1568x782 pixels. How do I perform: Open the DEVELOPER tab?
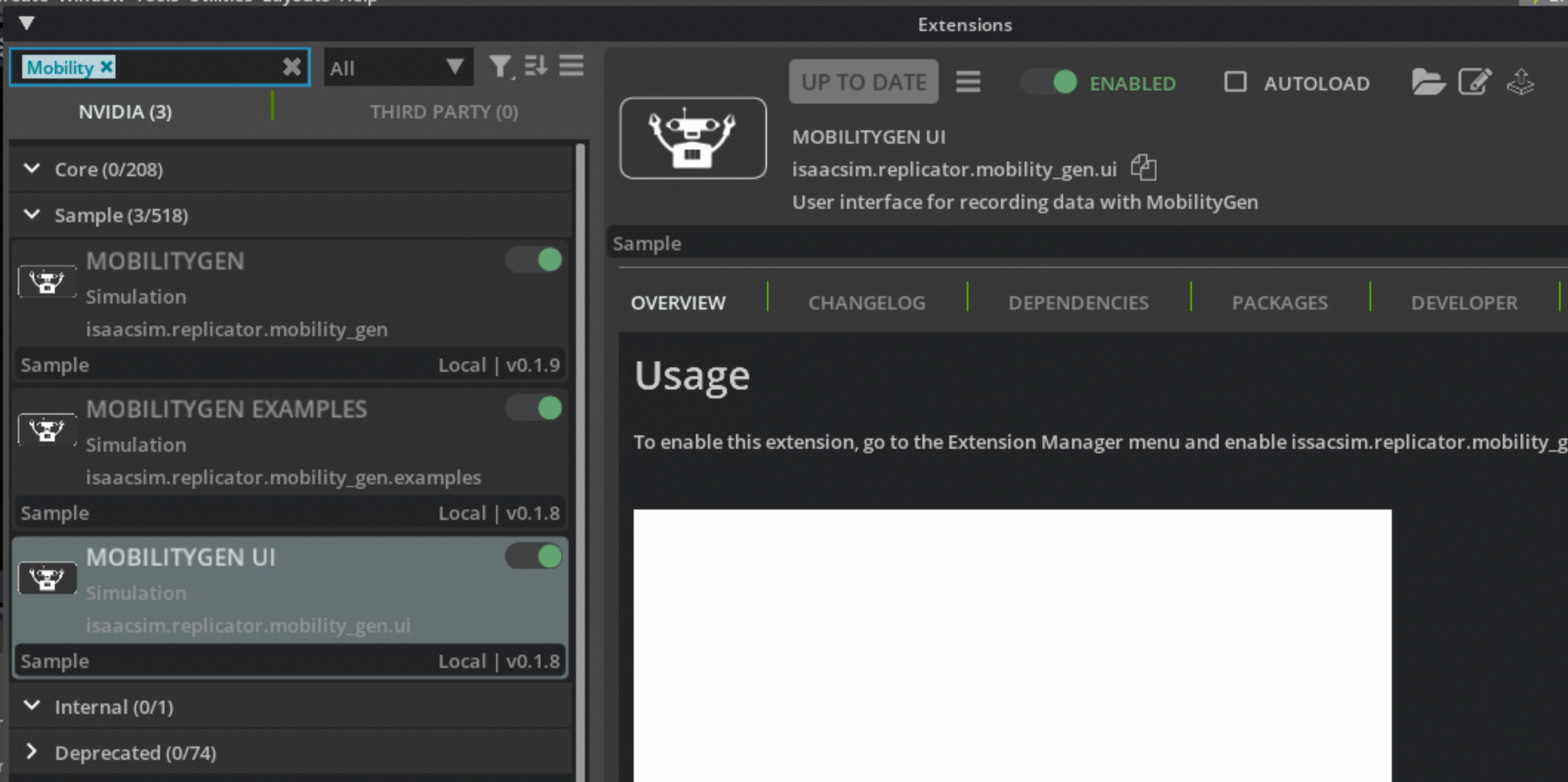tap(1464, 303)
